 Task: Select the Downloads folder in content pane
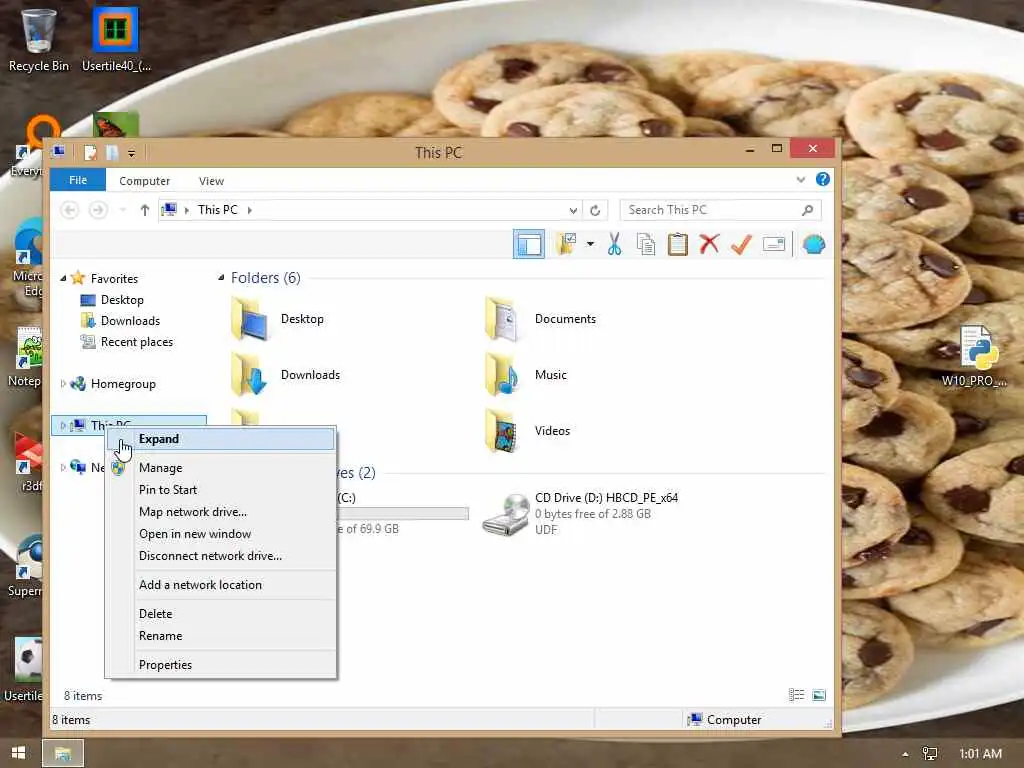285,375
